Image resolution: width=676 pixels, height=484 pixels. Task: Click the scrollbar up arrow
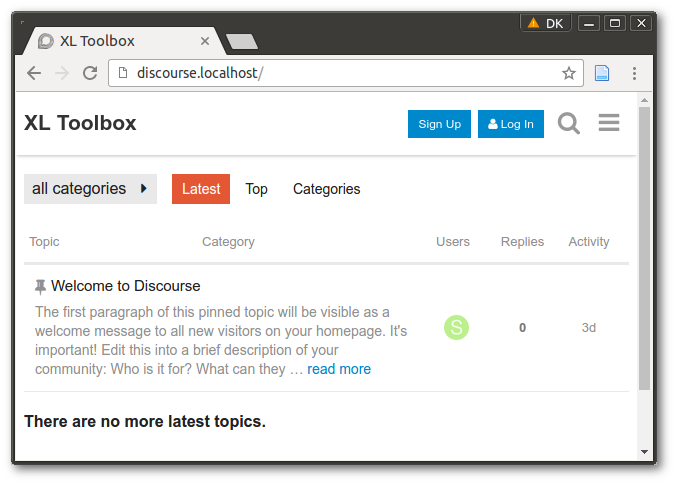645,100
